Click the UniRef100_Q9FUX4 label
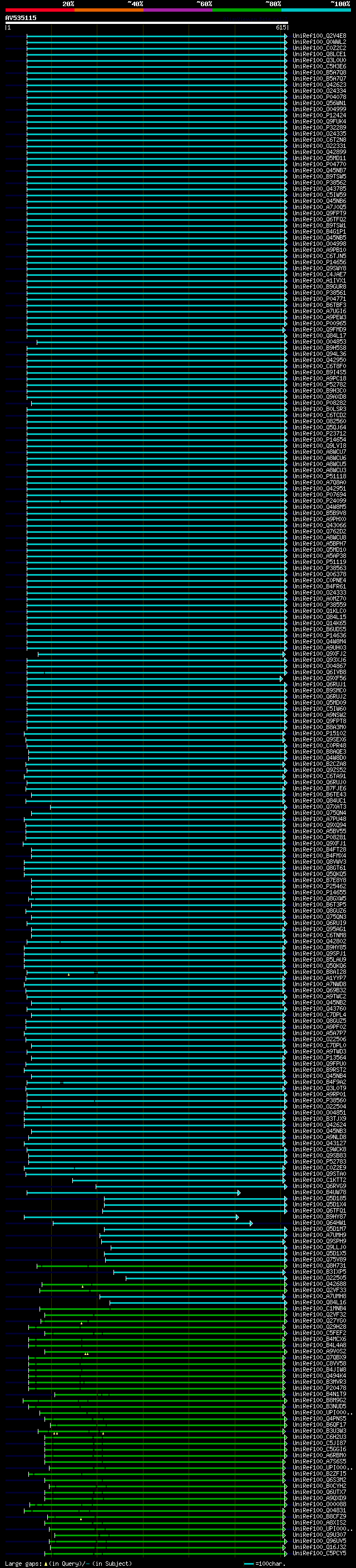The image size is (356, 1568). coord(319,121)
